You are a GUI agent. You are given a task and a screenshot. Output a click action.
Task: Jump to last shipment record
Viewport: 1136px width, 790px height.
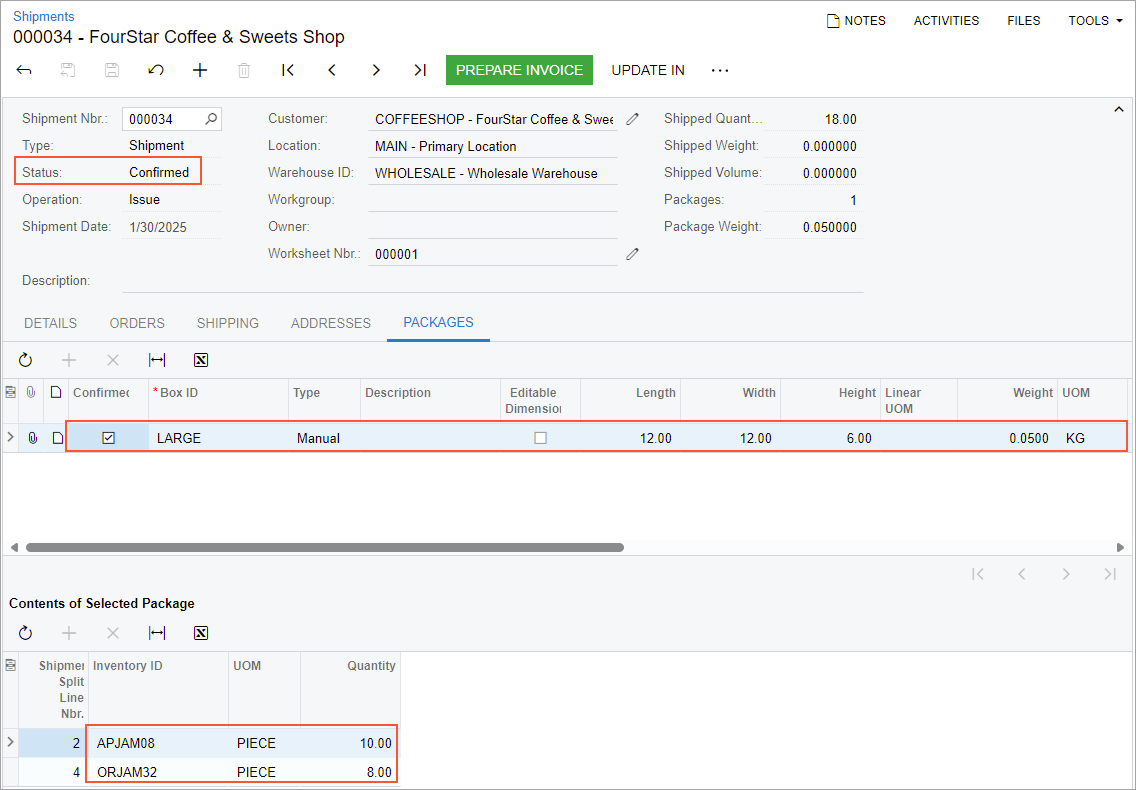[420, 70]
